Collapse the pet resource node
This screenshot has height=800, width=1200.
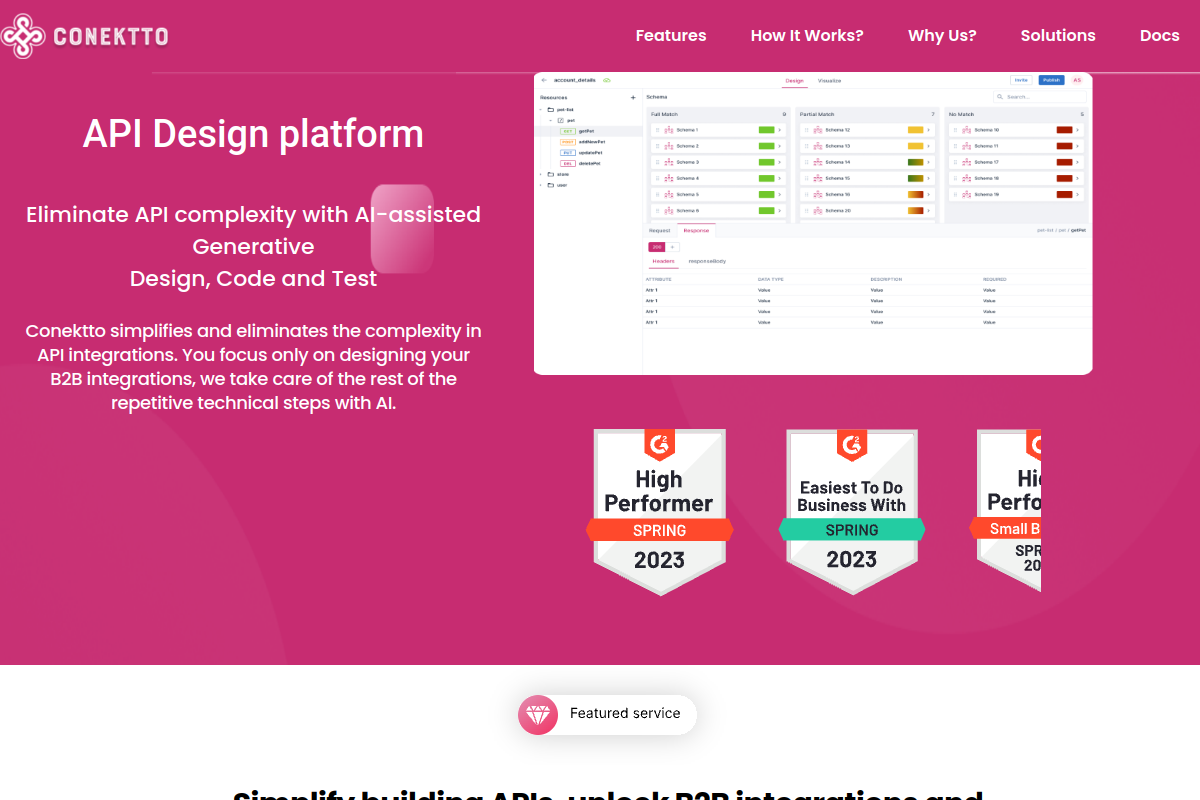(x=550, y=120)
